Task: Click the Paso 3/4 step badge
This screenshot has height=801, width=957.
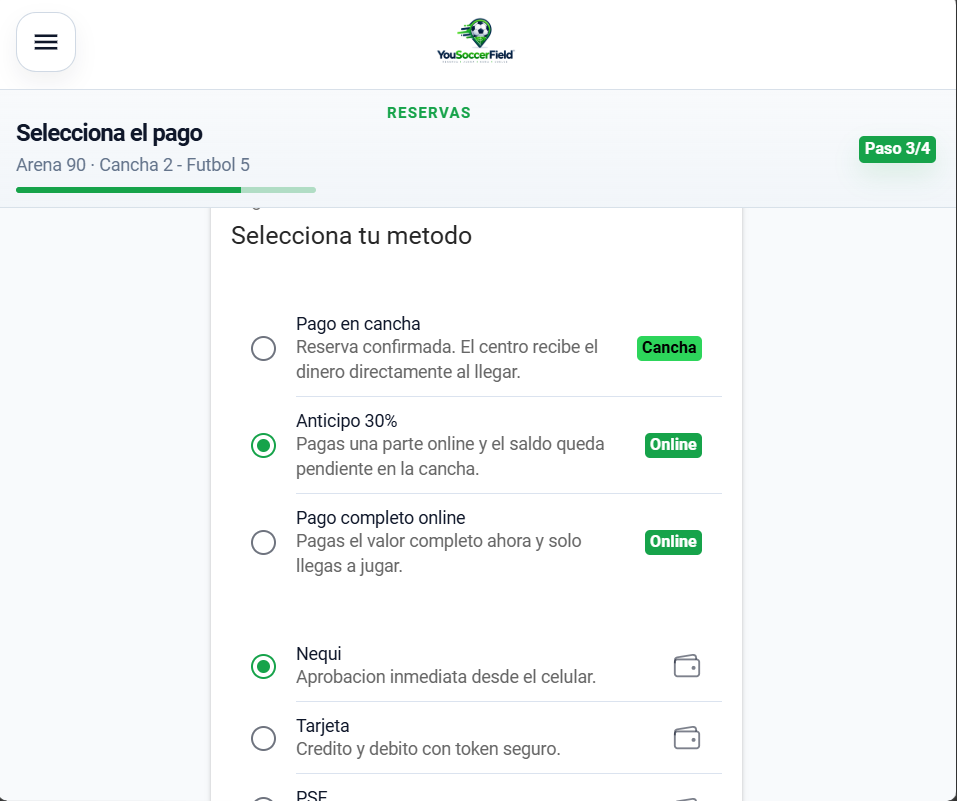Action: coord(897,149)
